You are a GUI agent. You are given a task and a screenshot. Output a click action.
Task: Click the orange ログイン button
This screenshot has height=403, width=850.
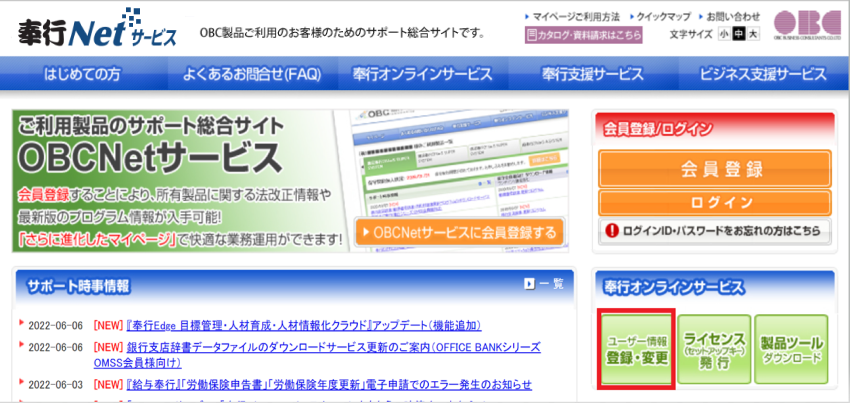(x=714, y=203)
